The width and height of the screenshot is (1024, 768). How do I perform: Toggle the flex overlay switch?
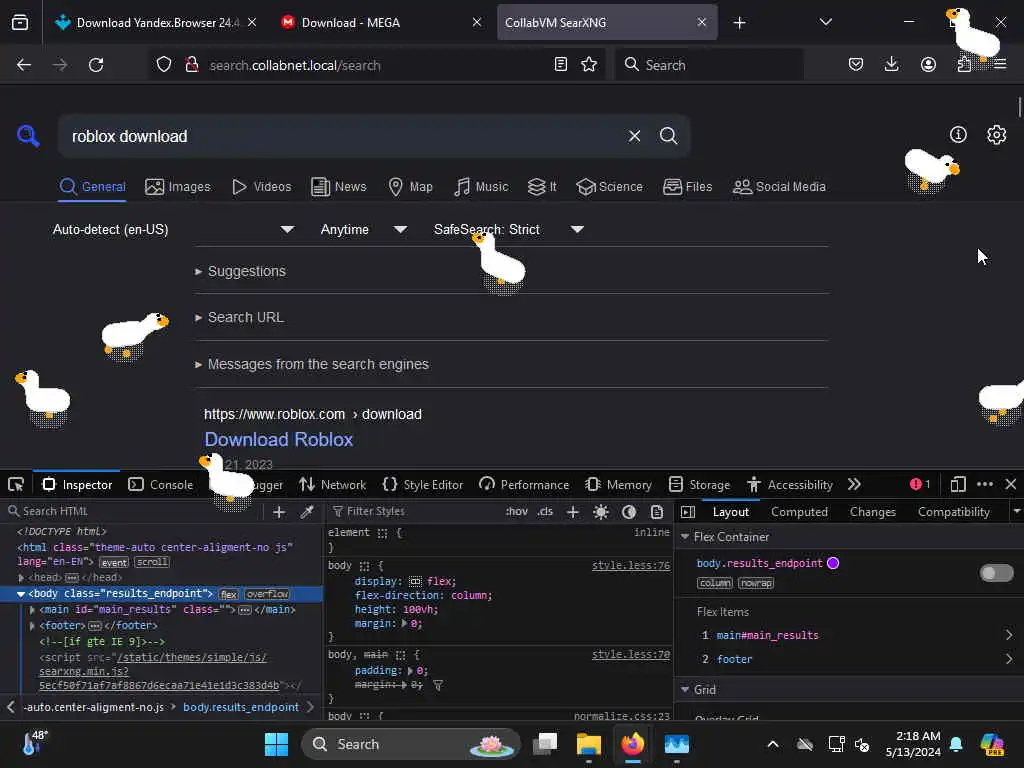tap(997, 573)
